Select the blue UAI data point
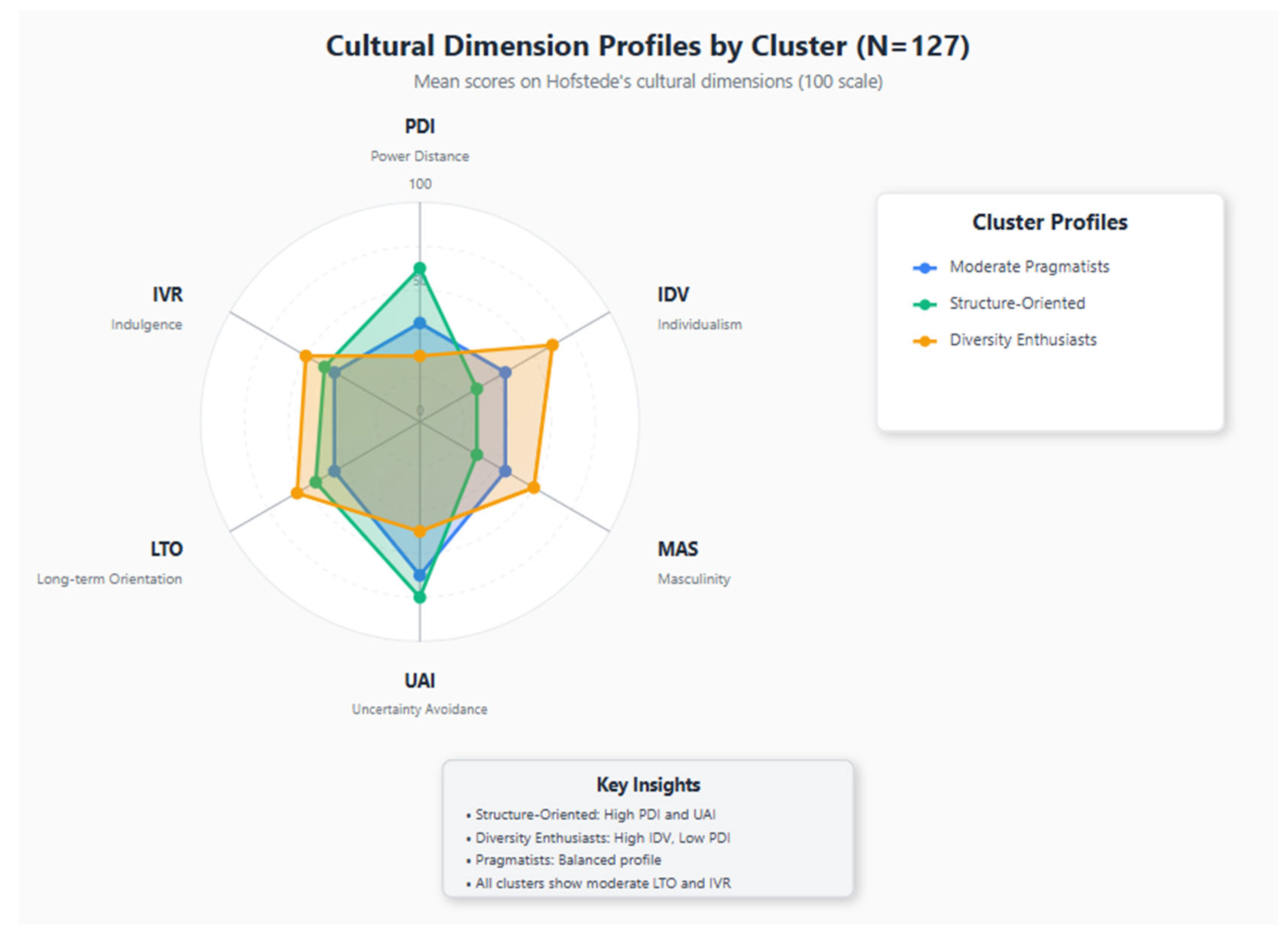Viewport: 1288px width, 937px height. click(419, 575)
